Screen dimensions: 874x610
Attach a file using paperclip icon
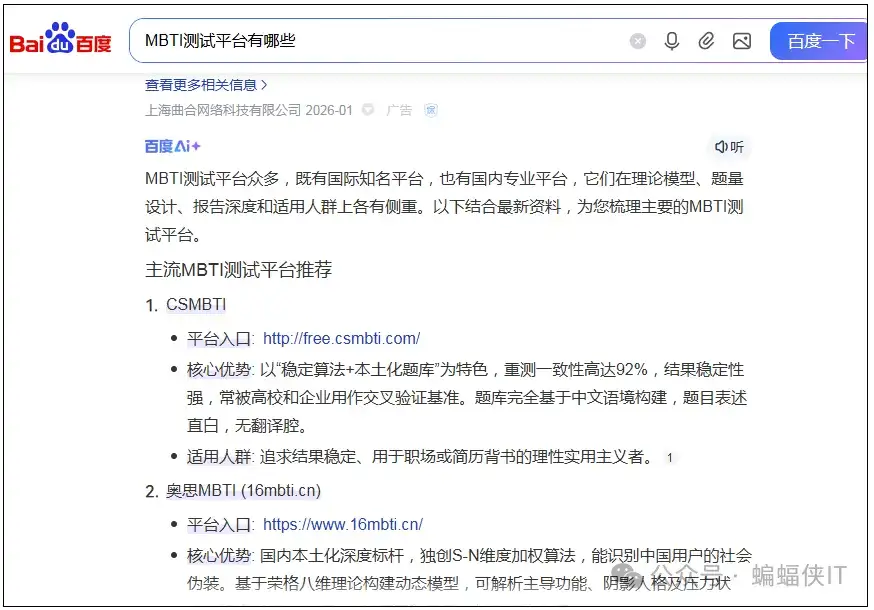(706, 41)
